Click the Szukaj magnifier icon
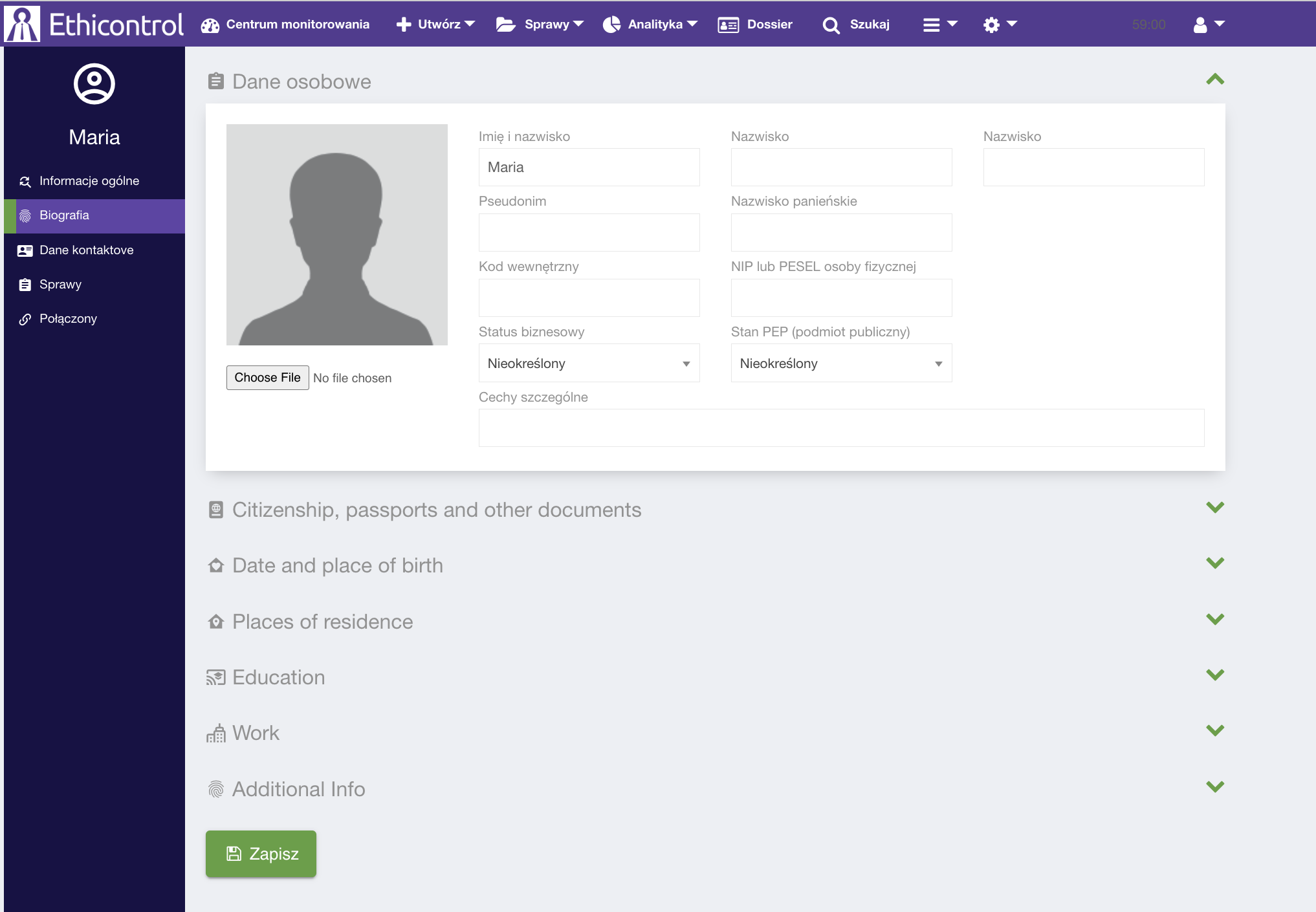Image resolution: width=1316 pixels, height=912 pixels. (831, 25)
